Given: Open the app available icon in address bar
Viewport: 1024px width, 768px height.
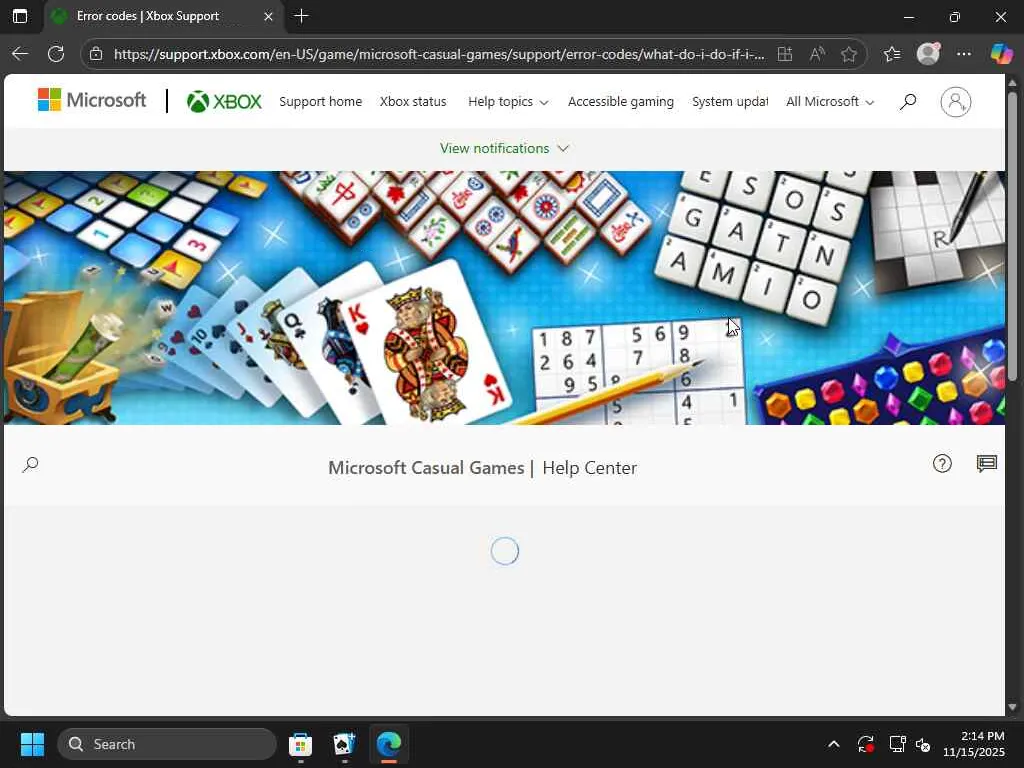Looking at the screenshot, I should (785, 54).
